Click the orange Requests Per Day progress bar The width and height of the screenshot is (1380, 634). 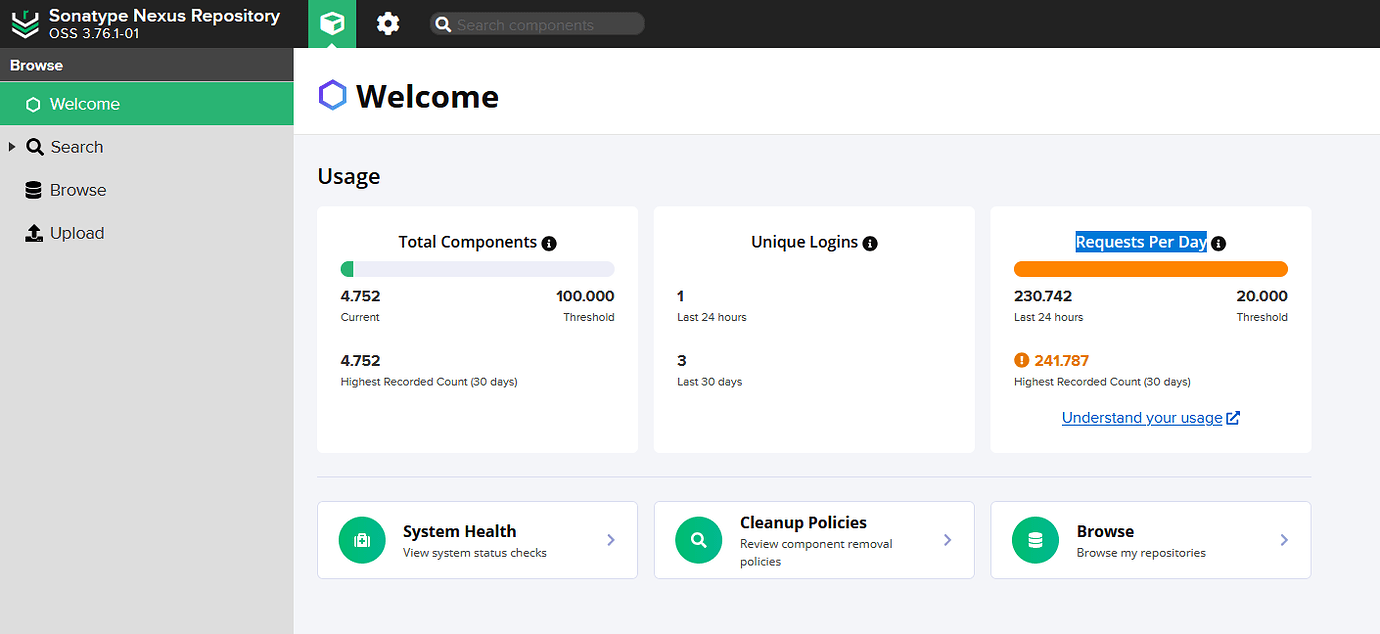[x=1150, y=269]
